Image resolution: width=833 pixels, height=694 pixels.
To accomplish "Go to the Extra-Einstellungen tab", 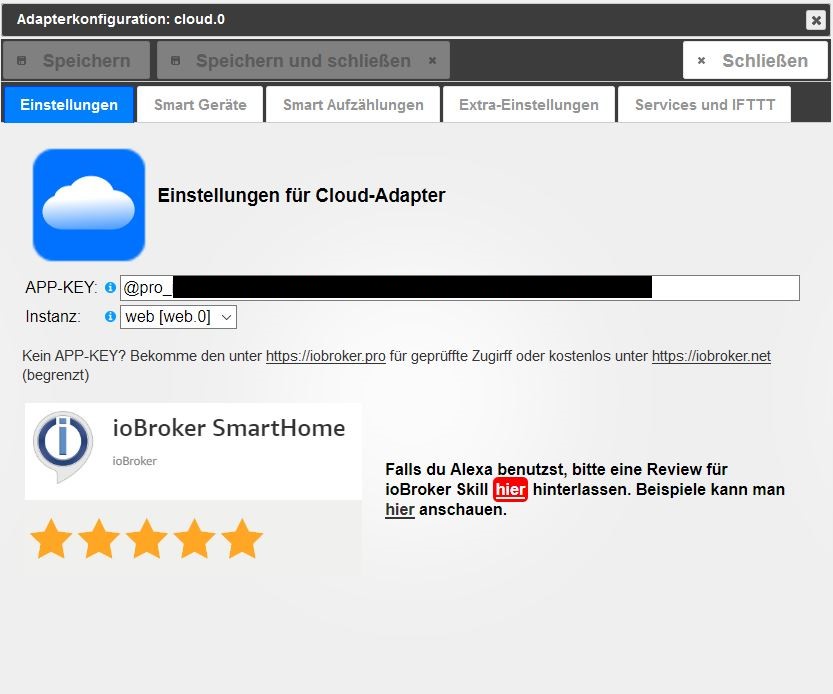I will (x=529, y=105).
